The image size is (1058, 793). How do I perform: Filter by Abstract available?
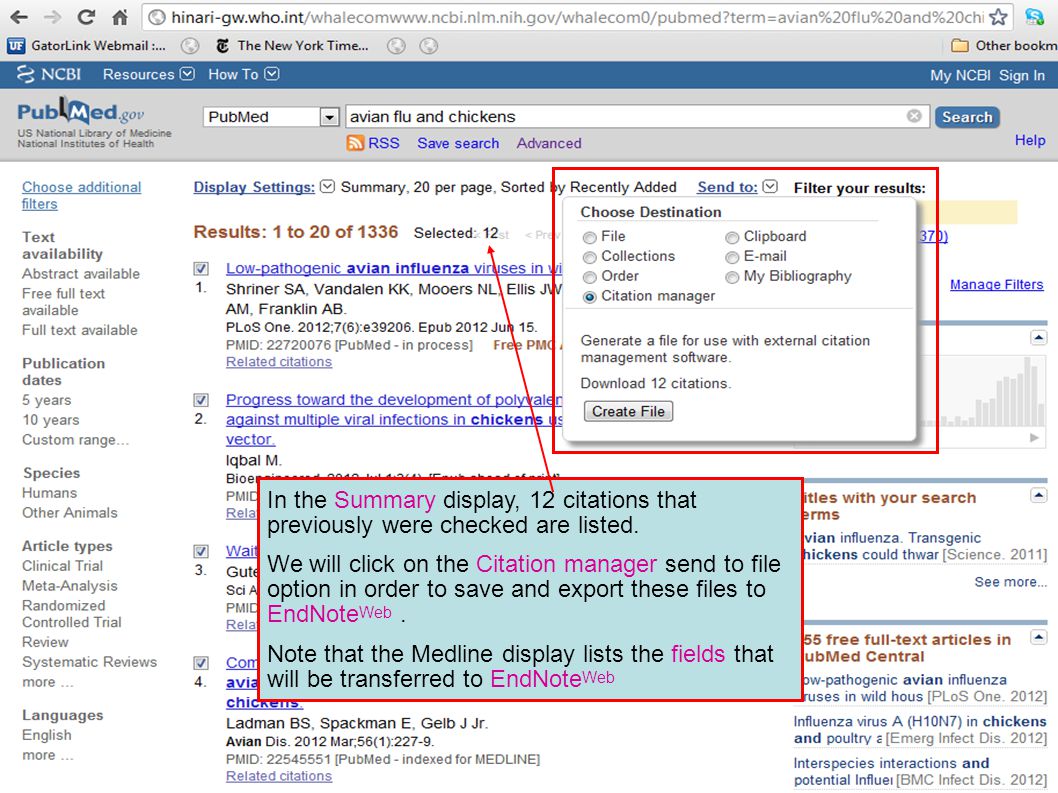click(x=81, y=273)
